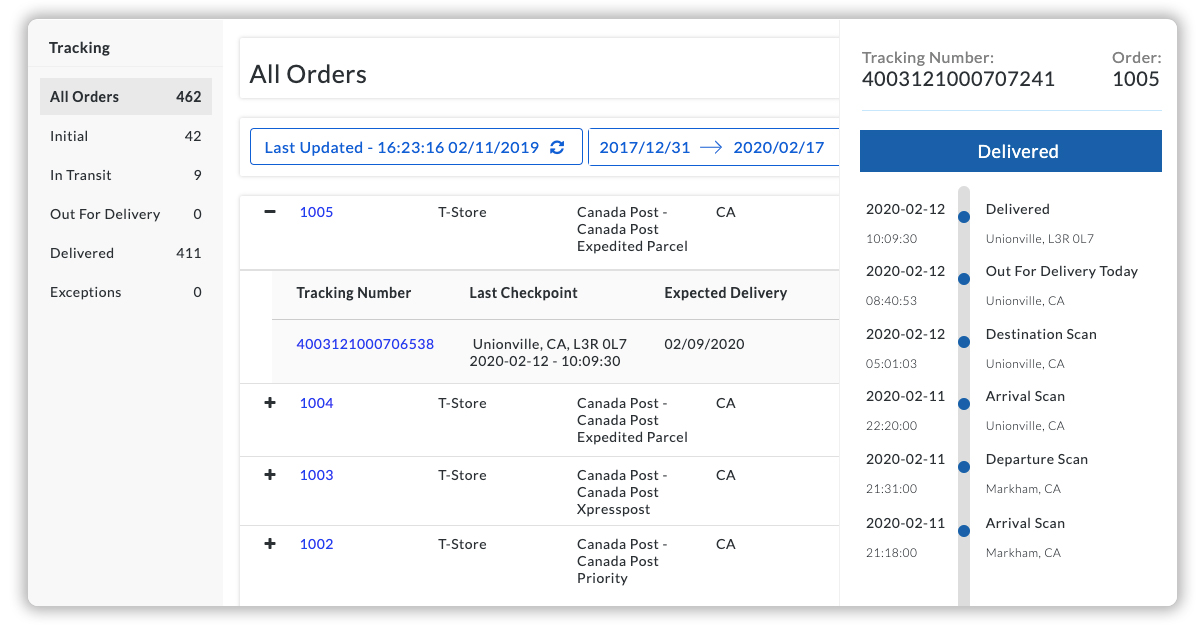Click the blue Delivered status banner
The width and height of the screenshot is (1203, 627).
(x=1010, y=151)
